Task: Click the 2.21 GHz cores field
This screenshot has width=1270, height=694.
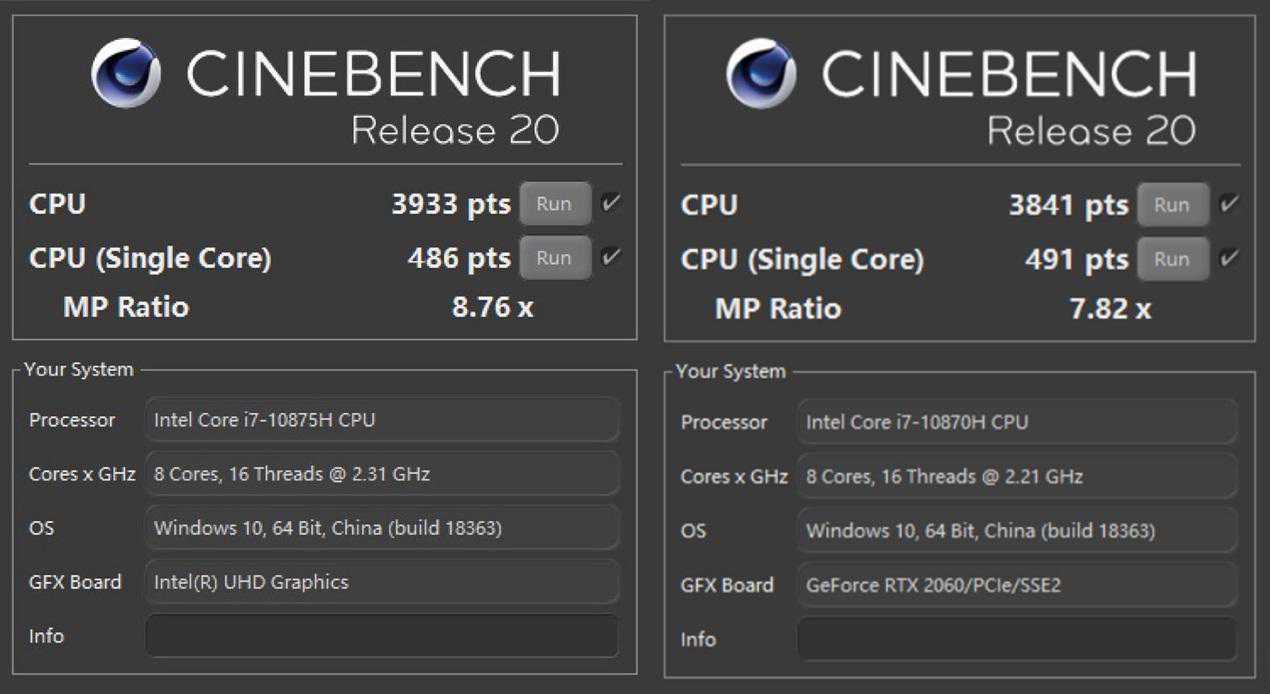Action: coord(1016,477)
